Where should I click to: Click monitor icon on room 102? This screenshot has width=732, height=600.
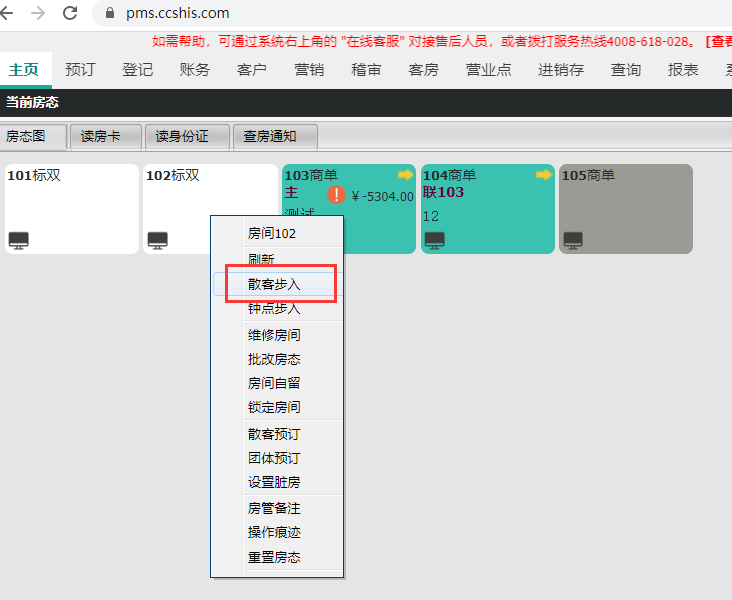(157, 240)
